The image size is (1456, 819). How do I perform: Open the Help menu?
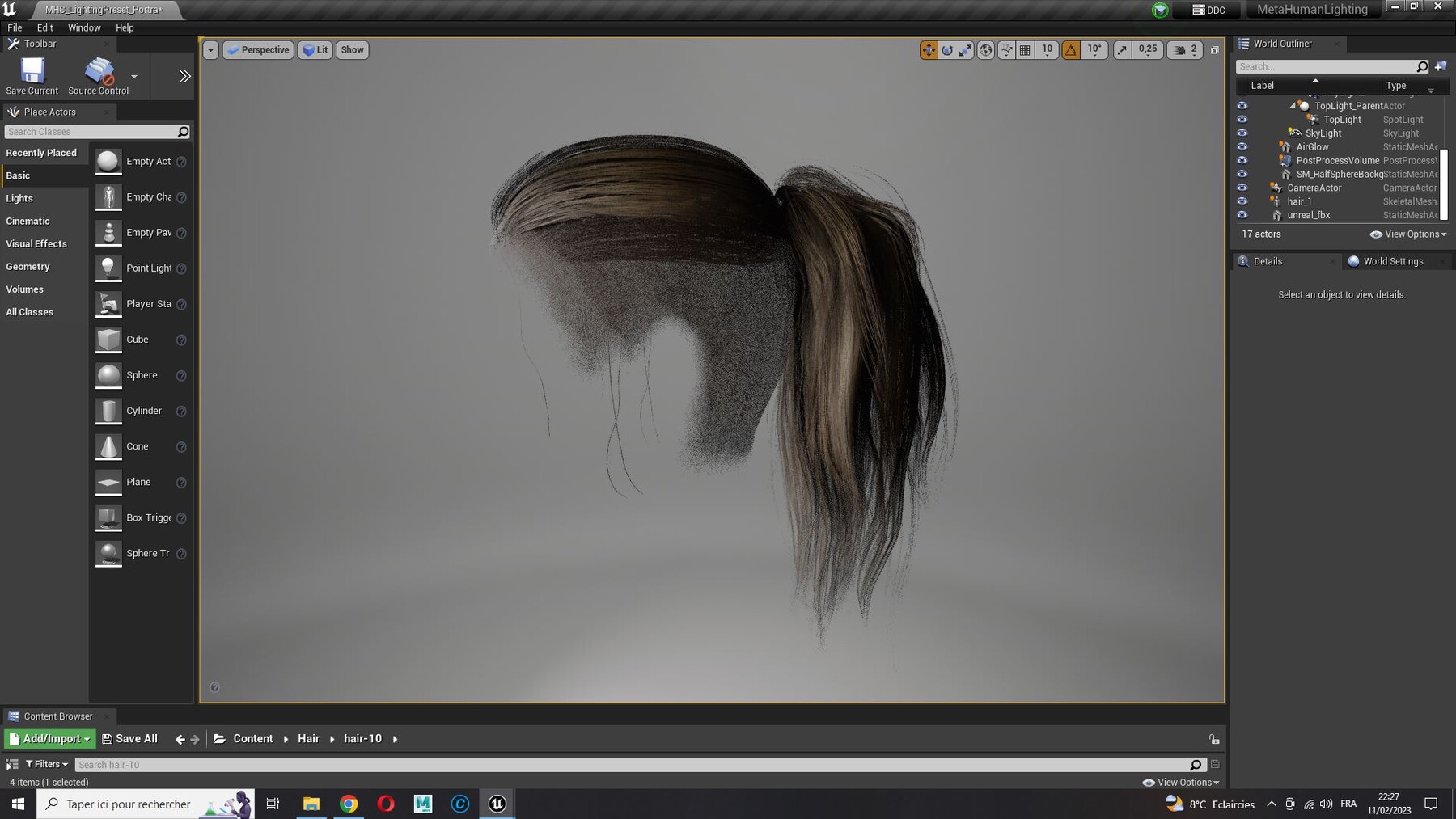point(125,27)
